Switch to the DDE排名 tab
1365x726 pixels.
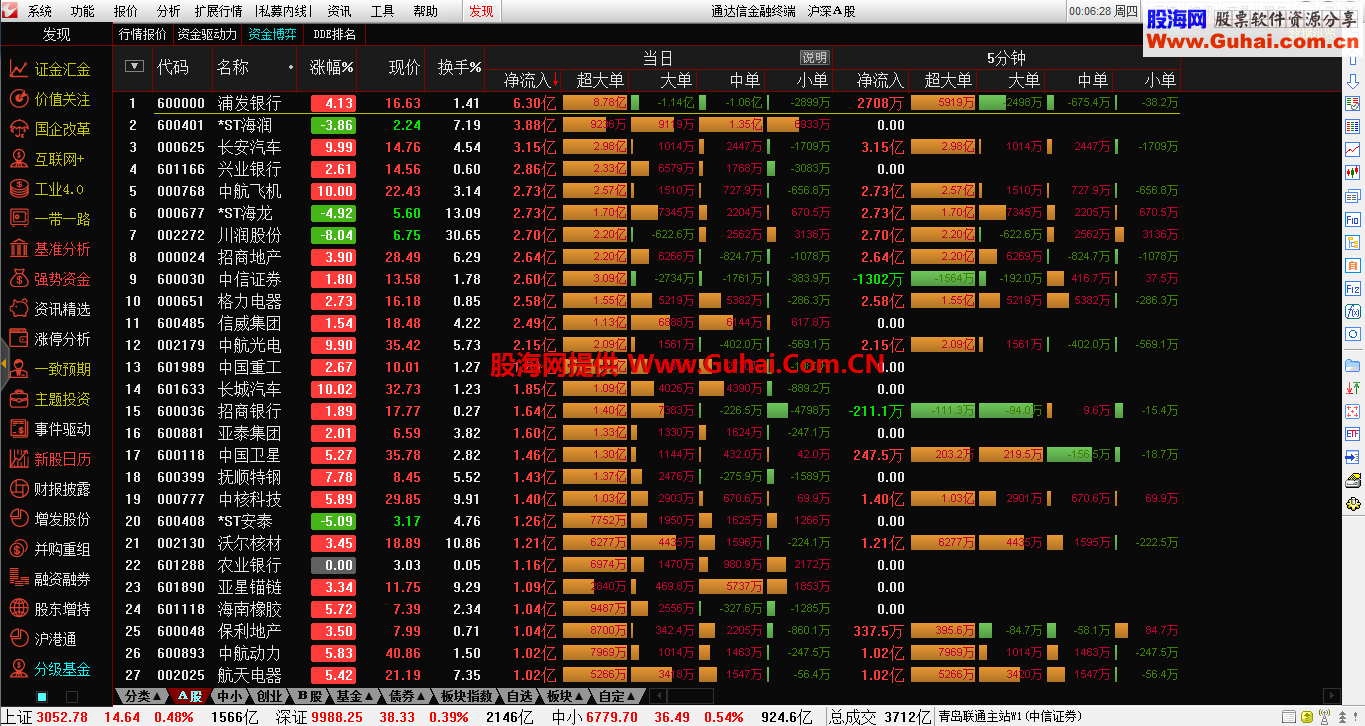334,34
